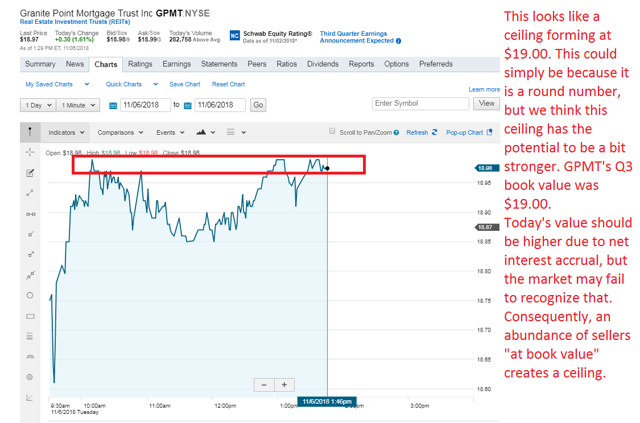Select the rectangle drawing tool

tap(30, 316)
